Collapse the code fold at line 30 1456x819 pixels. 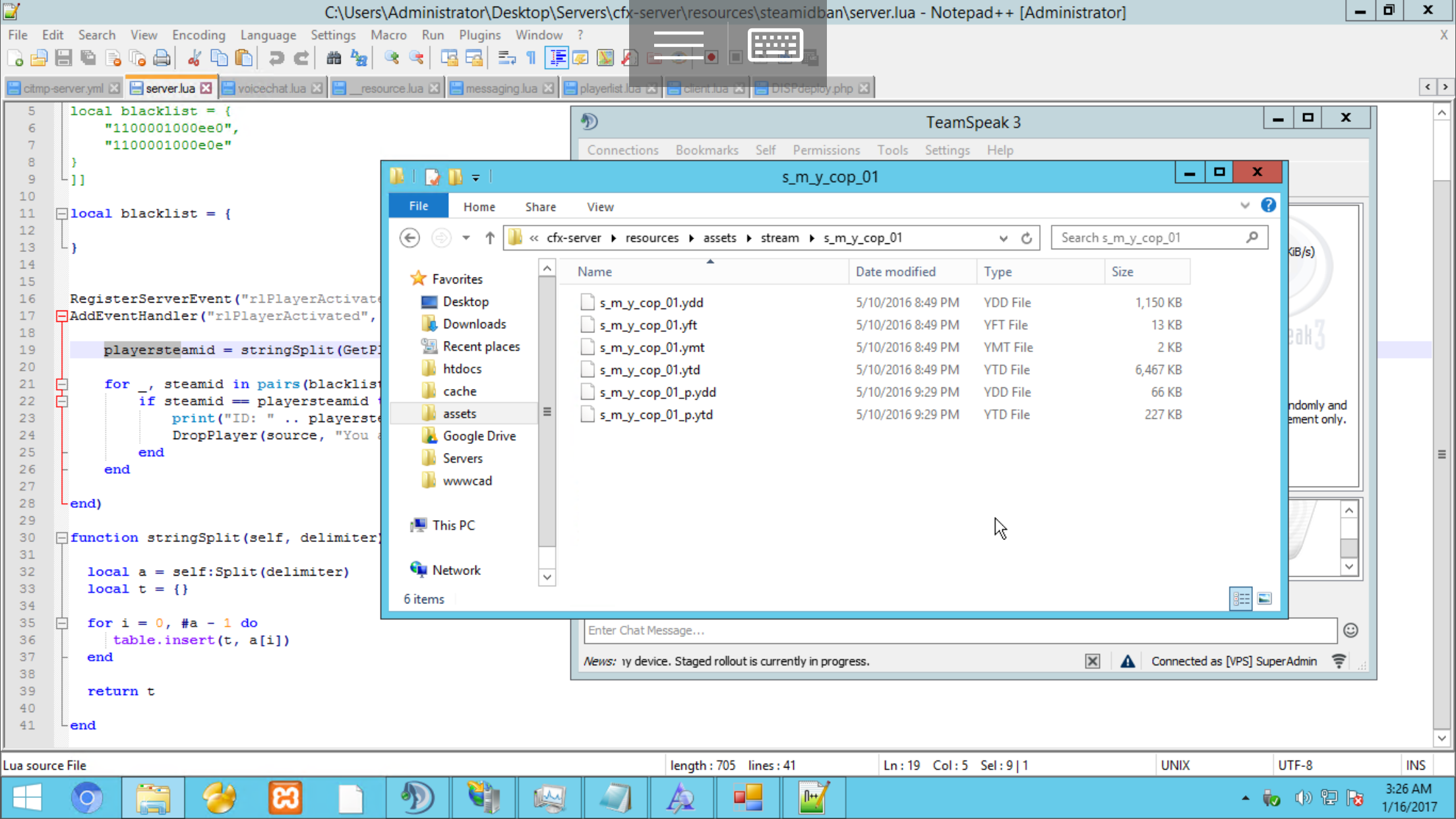pyautogui.click(x=61, y=537)
